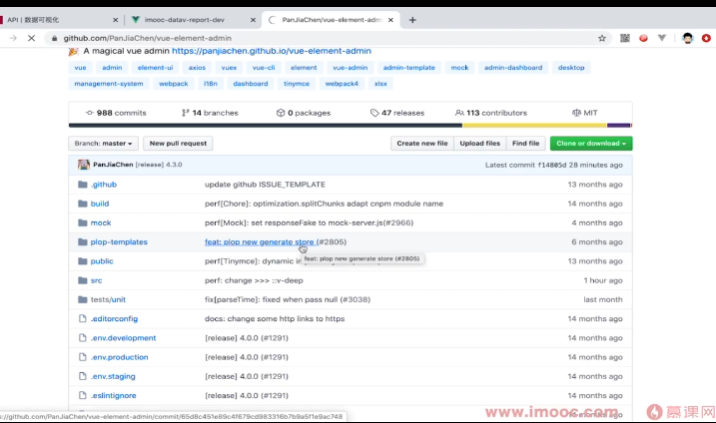The image size is (716, 423).
Task: Open the .editorconfig file
Action: point(114,319)
